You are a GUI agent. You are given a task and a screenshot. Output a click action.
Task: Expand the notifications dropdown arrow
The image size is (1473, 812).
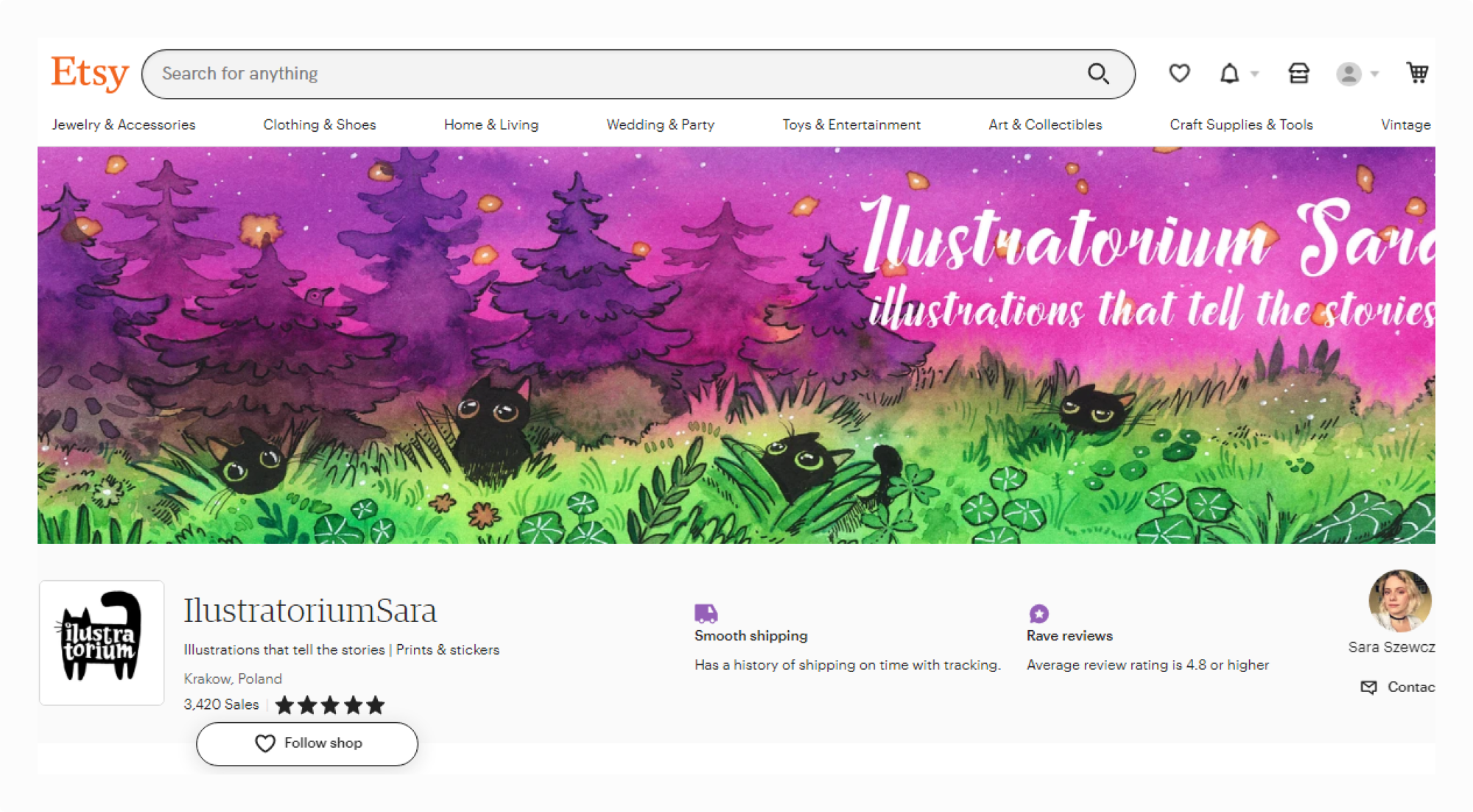1254,74
